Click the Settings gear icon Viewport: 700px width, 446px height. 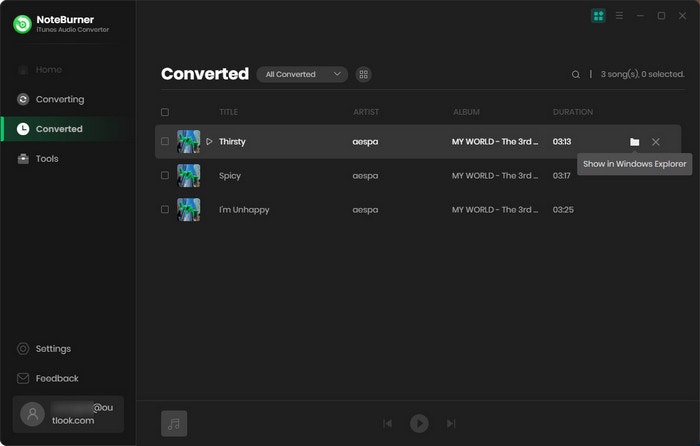tap(23, 349)
